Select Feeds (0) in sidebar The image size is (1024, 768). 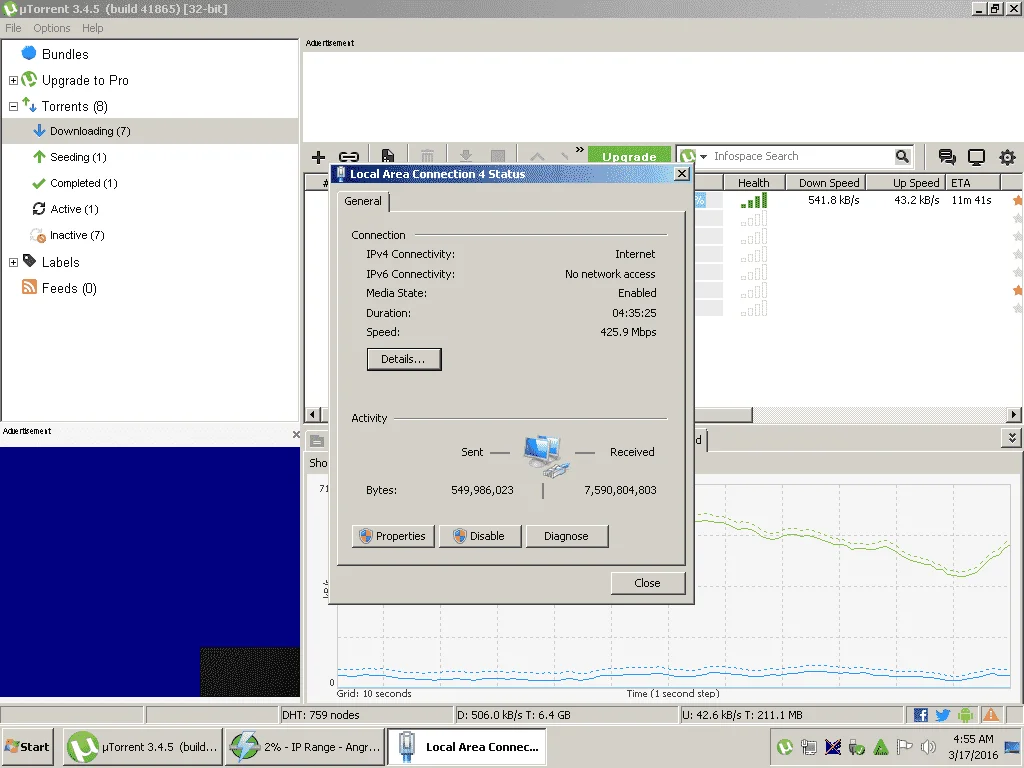[x=69, y=288]
